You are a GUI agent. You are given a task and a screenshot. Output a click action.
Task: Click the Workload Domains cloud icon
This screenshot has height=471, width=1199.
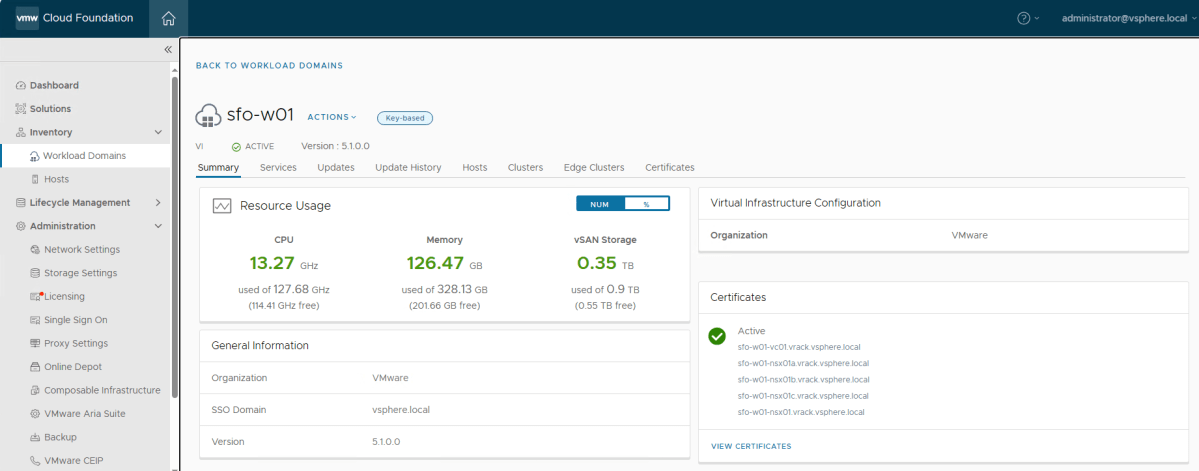point(34,156)
